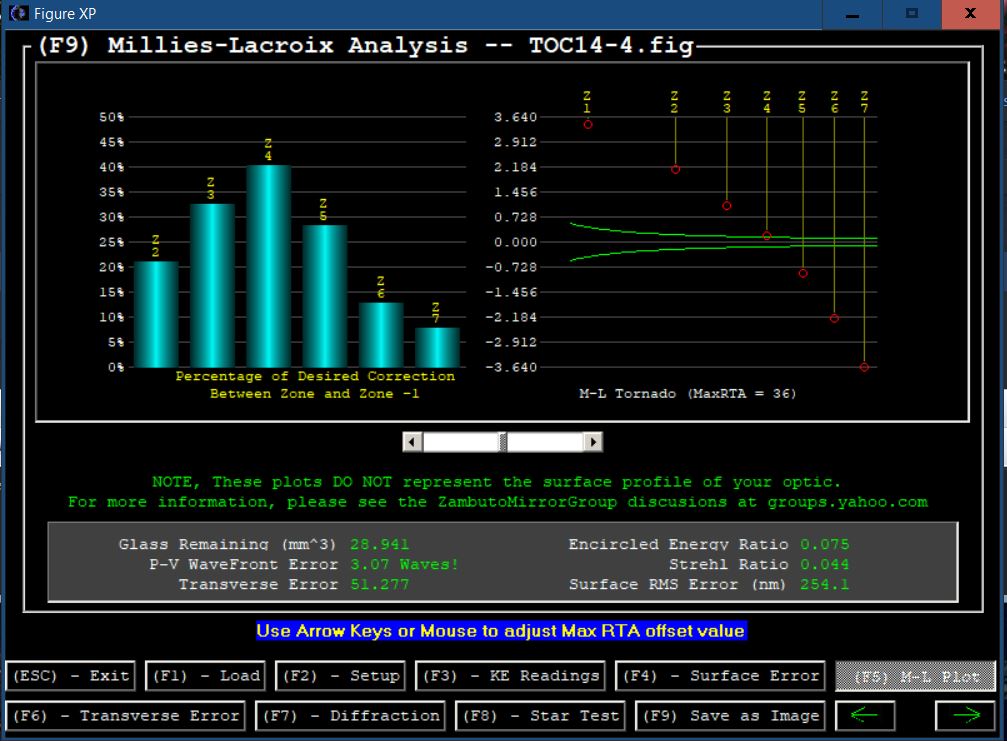Click the Encircled Energy Ratio value 0.075
Viewport: 1007px width, 741px height.
point(825,545)
